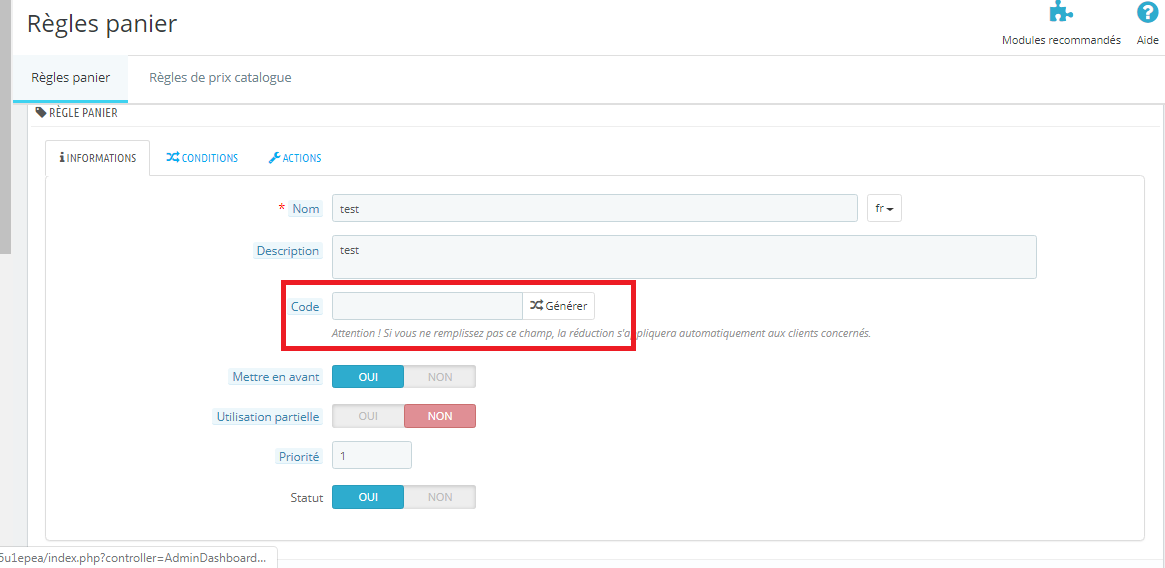Click the Code input field
The height and width of the screenshot is (568, 1165).
(427, 306)
